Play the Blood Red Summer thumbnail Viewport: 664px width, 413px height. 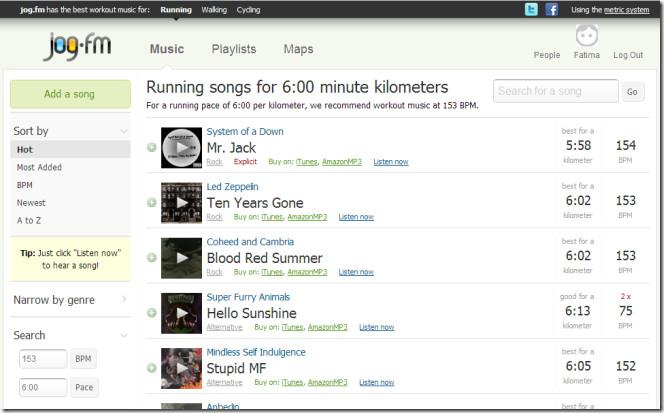click(181, 258)
